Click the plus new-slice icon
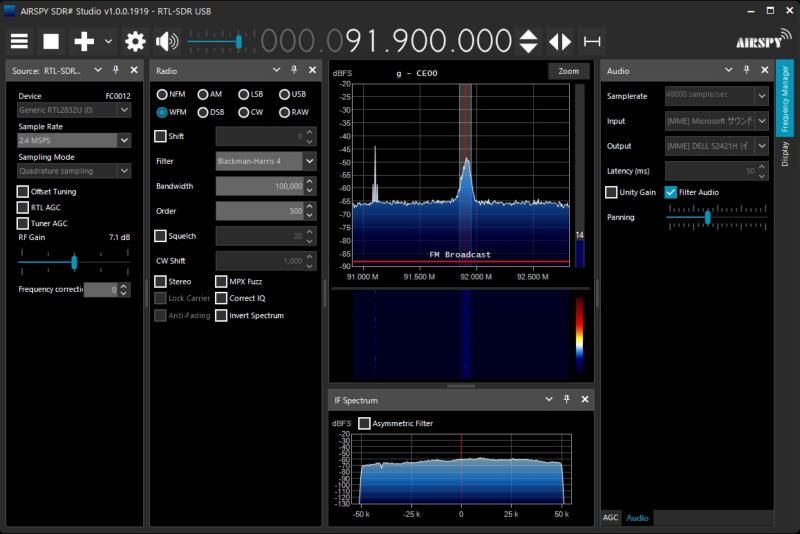The height and width of the screenshot is (534, 800). click(84, 41)
